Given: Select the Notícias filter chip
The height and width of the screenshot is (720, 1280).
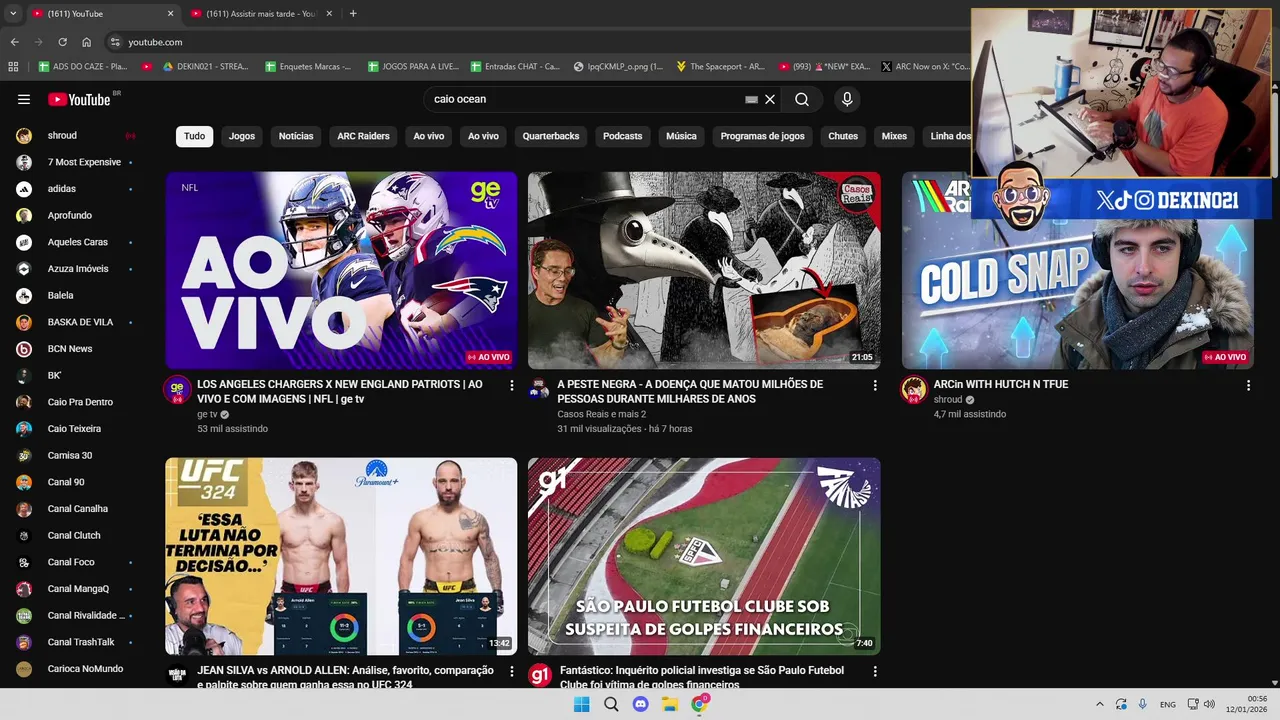Looking at the screenshot, I should pyautogui.click(x=296, y=136).
